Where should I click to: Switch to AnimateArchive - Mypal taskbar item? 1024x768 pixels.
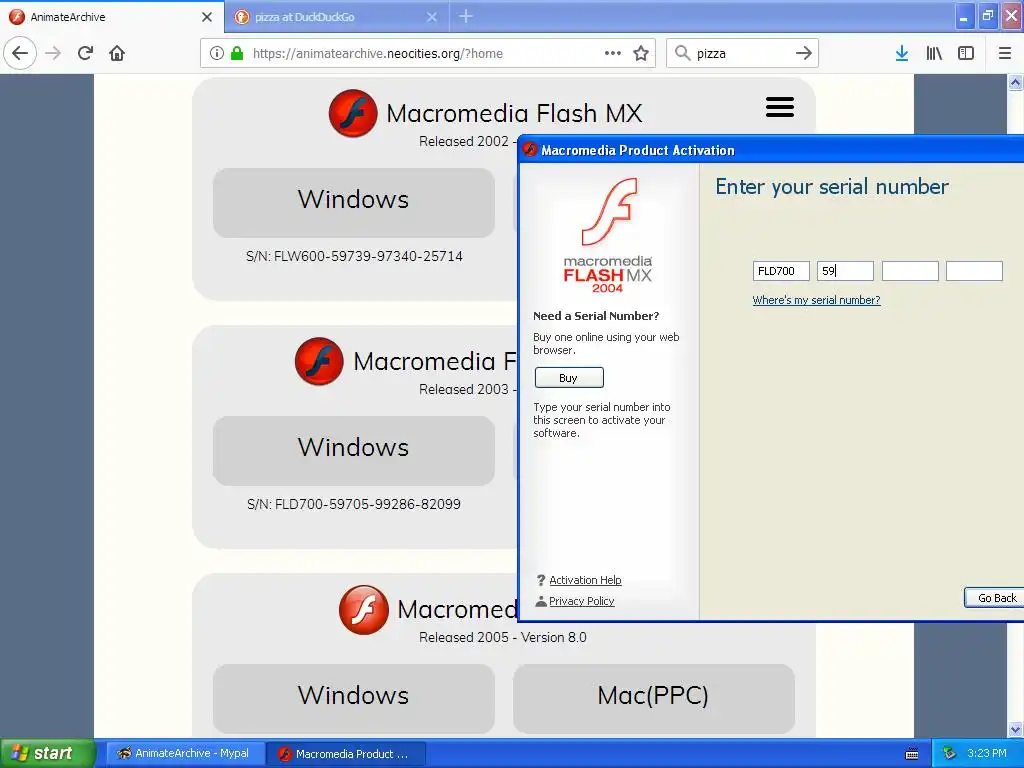click(185, 753)
